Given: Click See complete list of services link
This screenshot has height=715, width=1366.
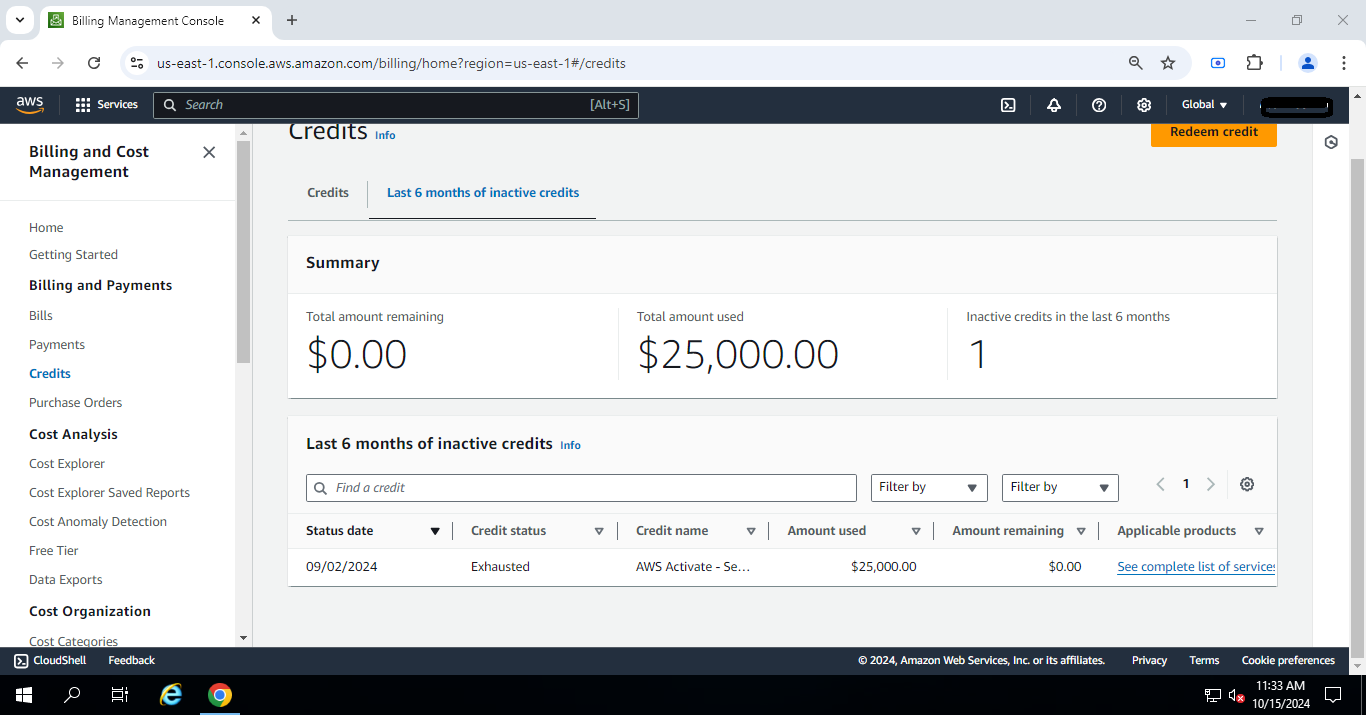Looking at the screenshot, I should click(1196, 567).
